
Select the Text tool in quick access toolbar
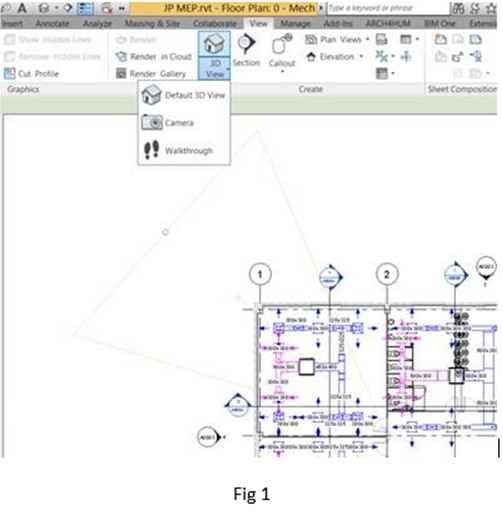tap(22, 7)
